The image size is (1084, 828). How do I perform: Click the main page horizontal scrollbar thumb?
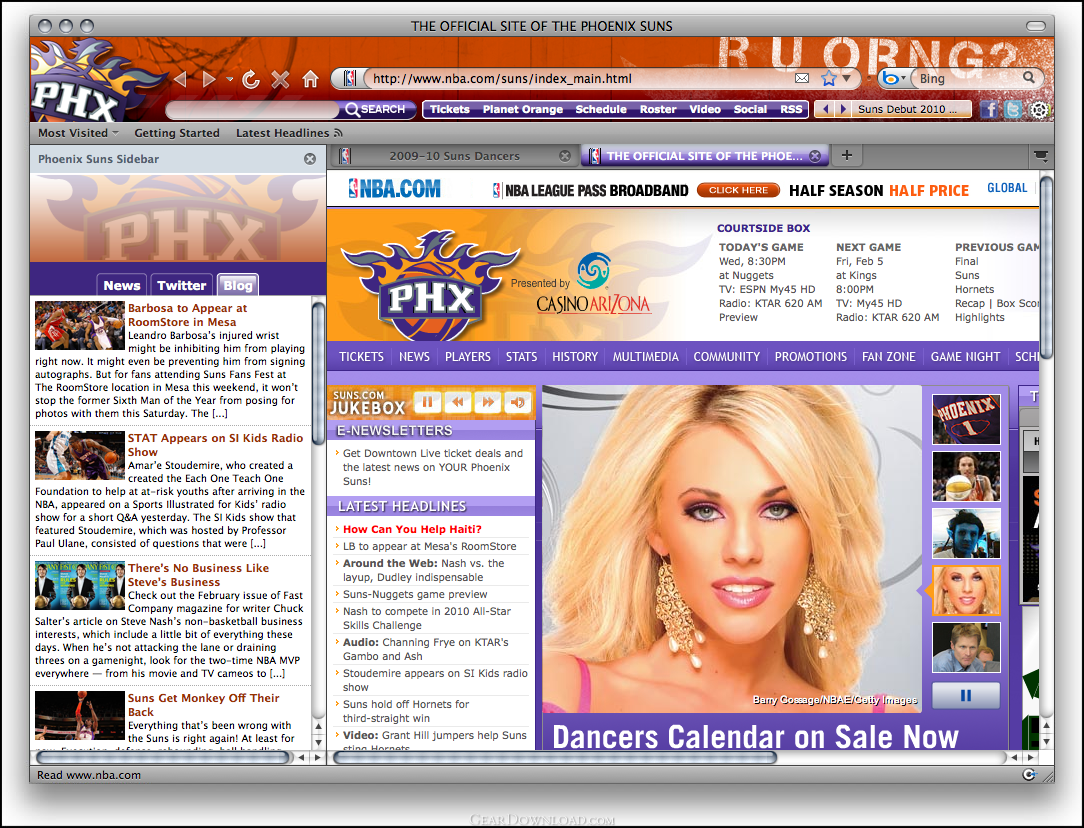click(x=554, y=758)
